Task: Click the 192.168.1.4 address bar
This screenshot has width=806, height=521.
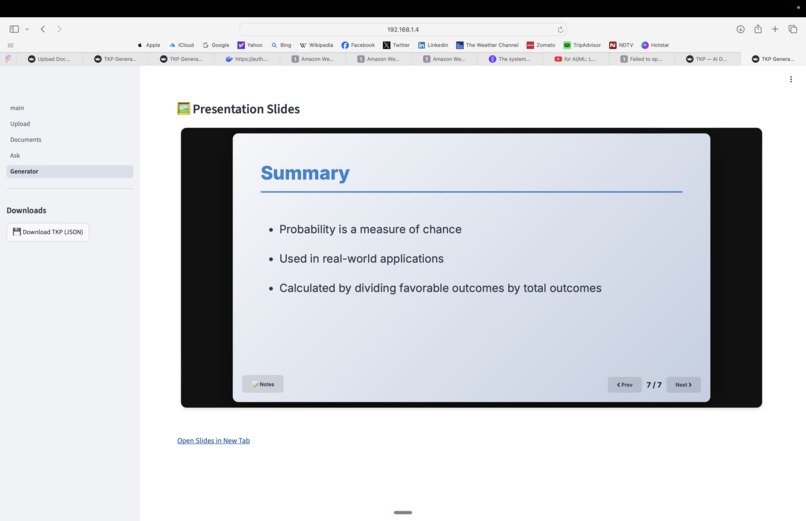Action: click(x=403, y=29)
